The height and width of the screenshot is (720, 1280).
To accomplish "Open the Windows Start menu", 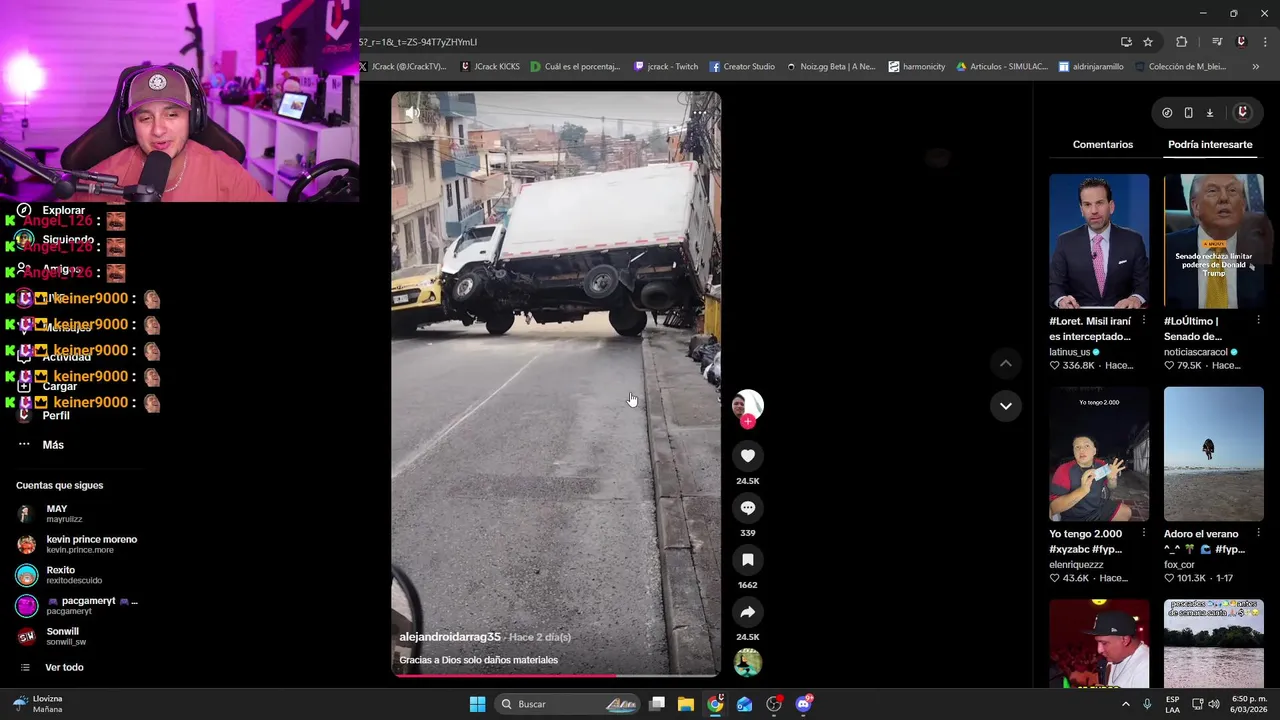I will click(x=477, y=704).
